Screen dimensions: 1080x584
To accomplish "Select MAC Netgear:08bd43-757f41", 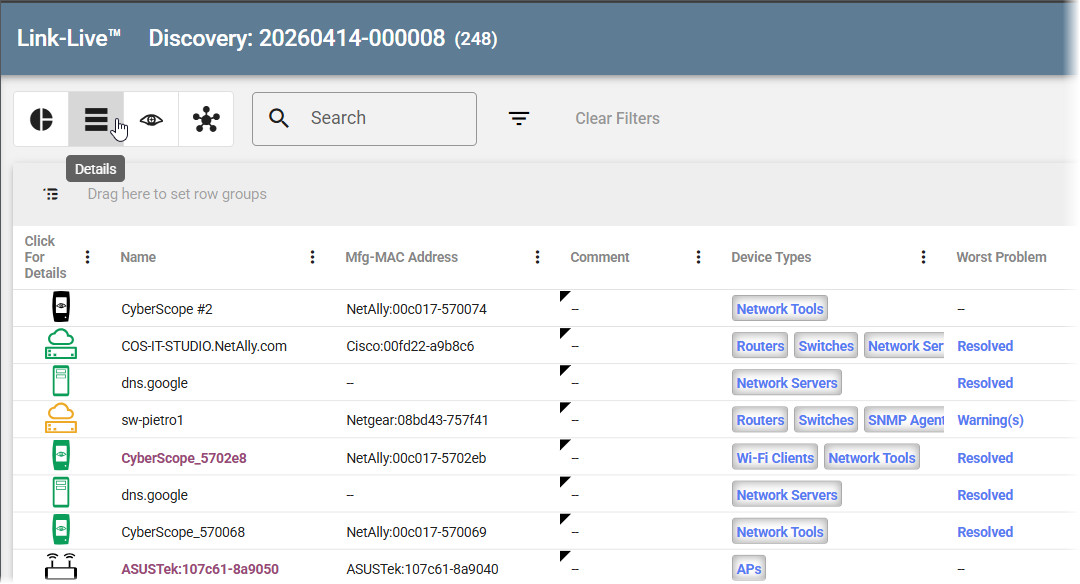I will pos(417,420).
